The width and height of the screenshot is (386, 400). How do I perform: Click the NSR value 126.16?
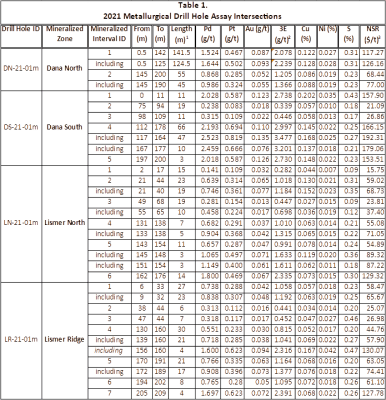[373, 63]
